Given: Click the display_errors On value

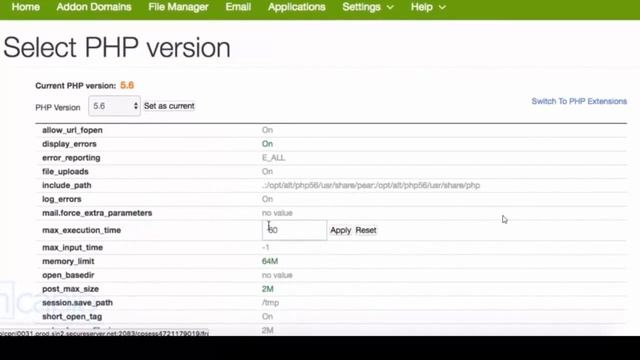Looking at the screenshot, I should [267, 144].
